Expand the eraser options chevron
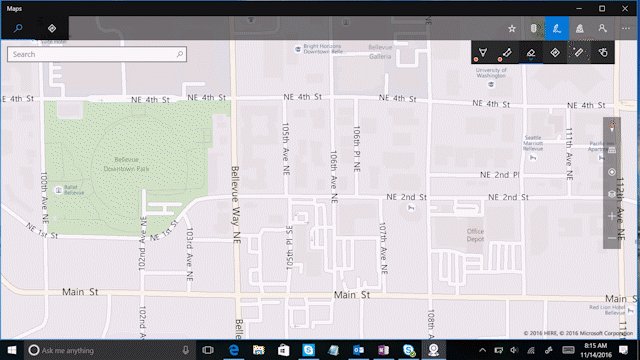 click(x=531, y=60)
